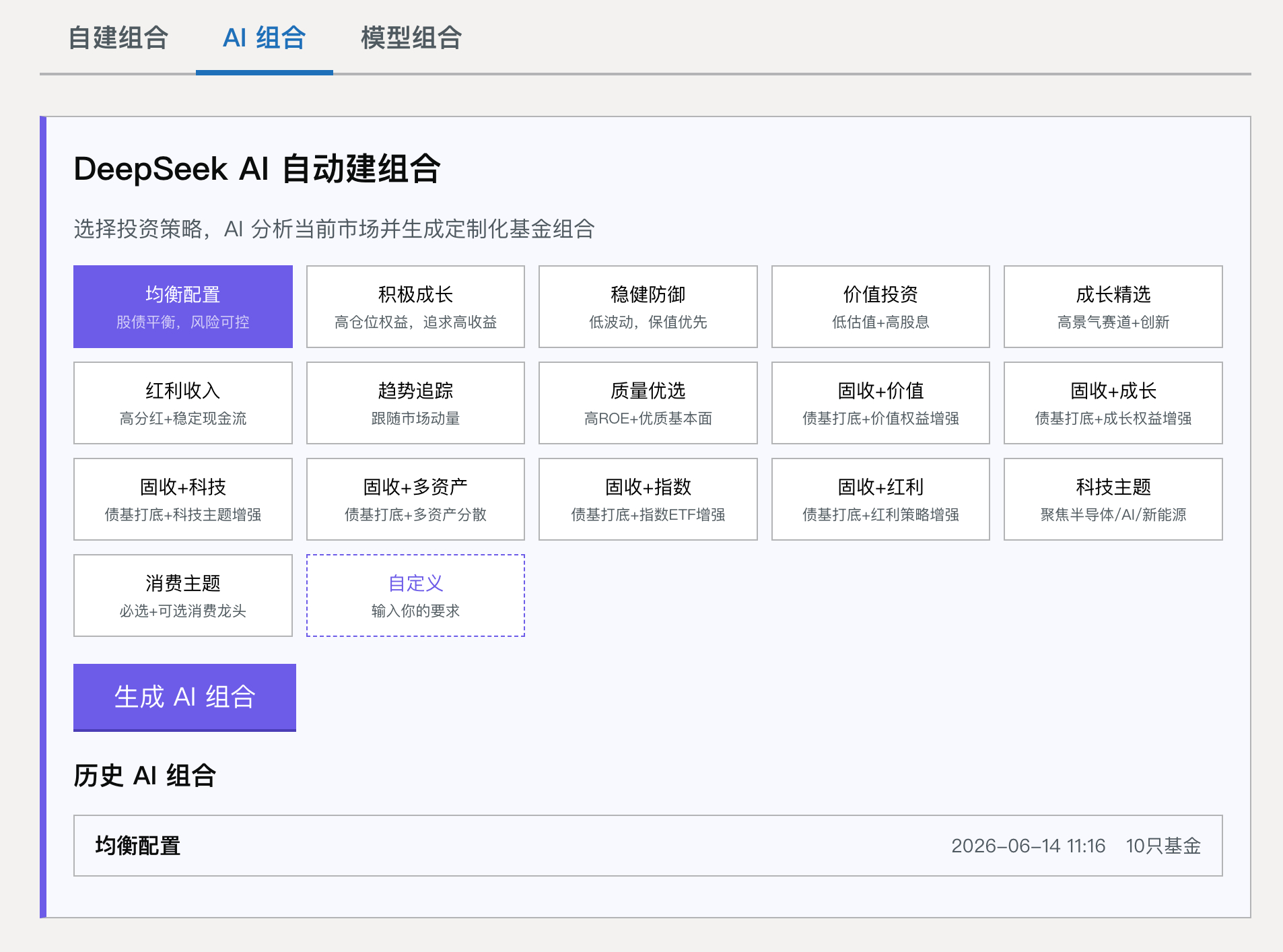1283x952 pixels.
Task: Select the 固收+价值 strategy card
Action: 880,403
